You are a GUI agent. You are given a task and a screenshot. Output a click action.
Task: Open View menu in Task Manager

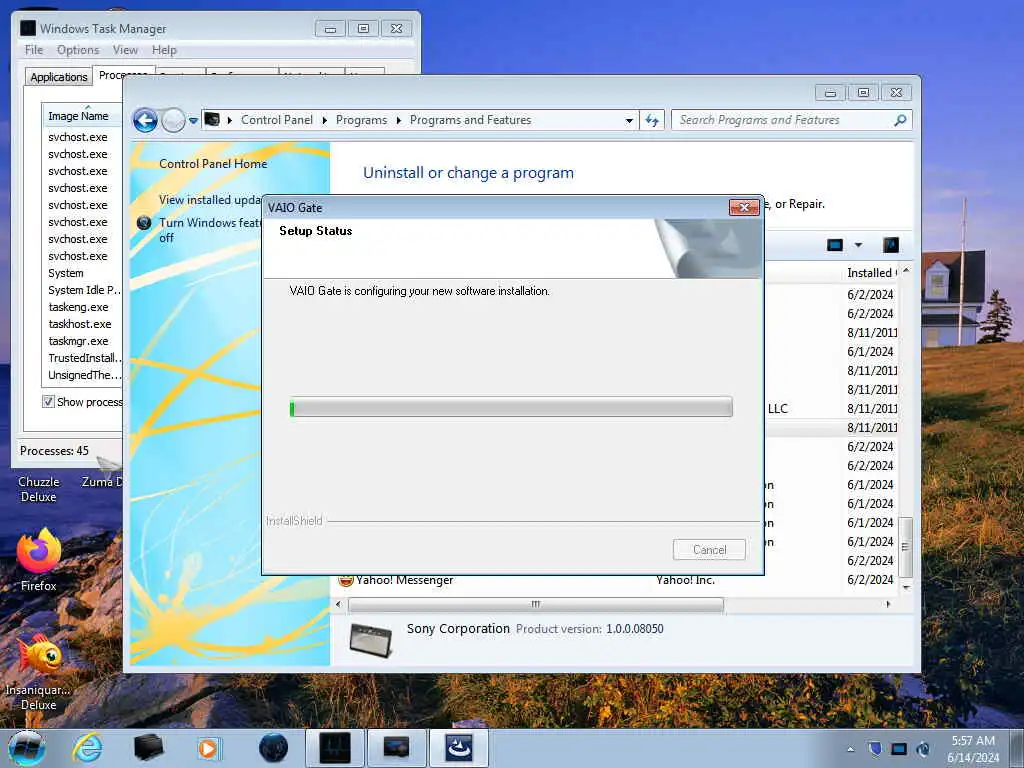coord(125,50)
